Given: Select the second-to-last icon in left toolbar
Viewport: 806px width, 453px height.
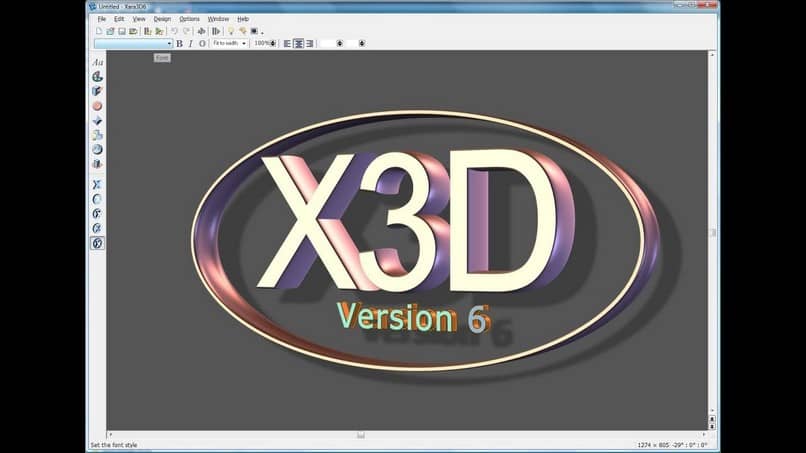Looking at the screenshot, I should click(x=97, y=228).
